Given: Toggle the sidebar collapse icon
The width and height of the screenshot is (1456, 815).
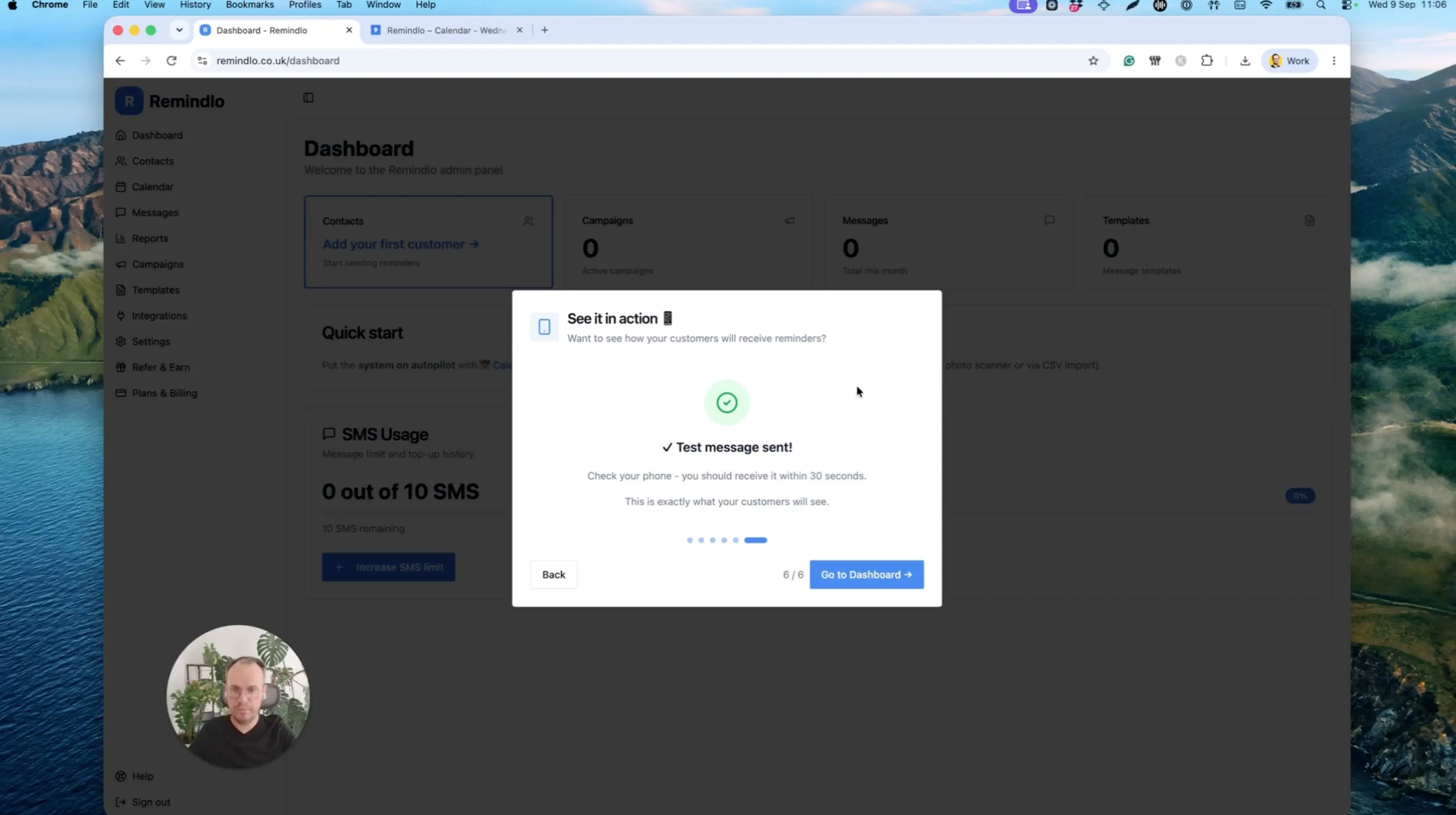Looking at the screenshot, I should point(308,98).
